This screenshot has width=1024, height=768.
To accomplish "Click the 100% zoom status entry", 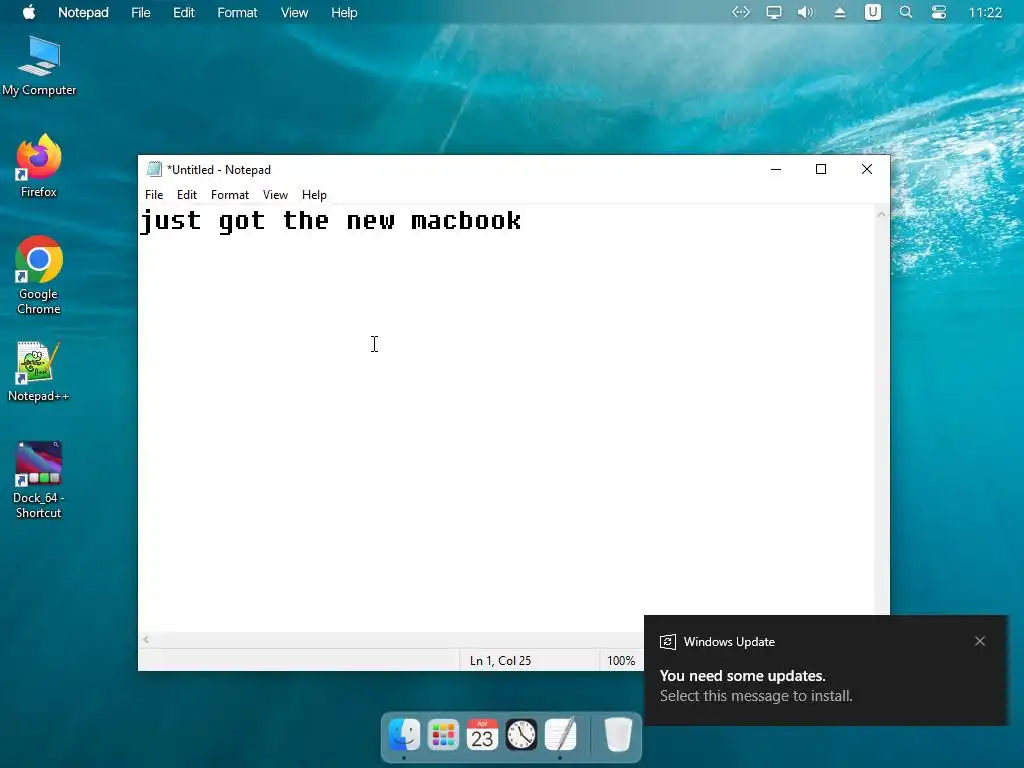I will 621,661.
